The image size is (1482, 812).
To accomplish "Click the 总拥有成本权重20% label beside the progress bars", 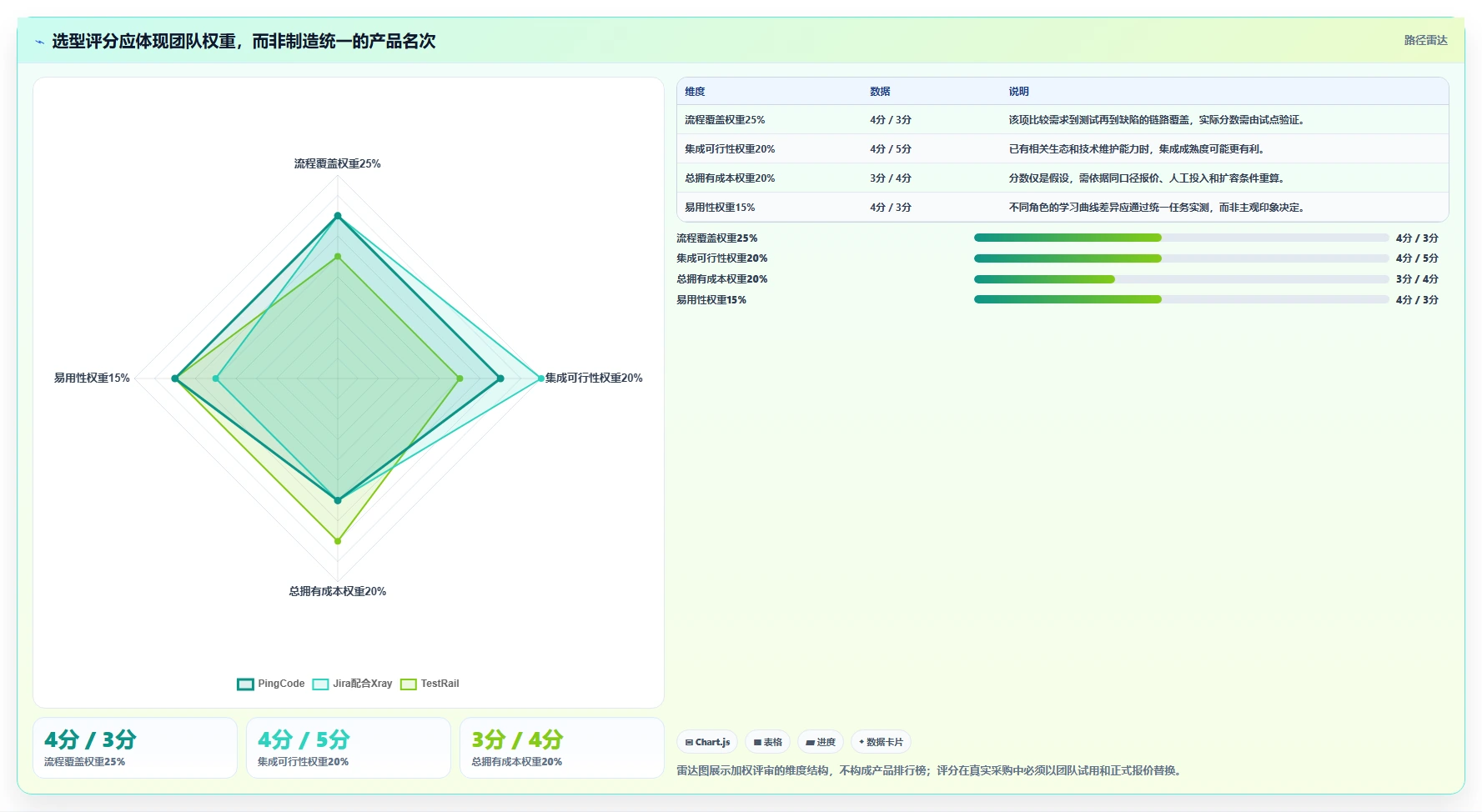I will coord(722,279).
